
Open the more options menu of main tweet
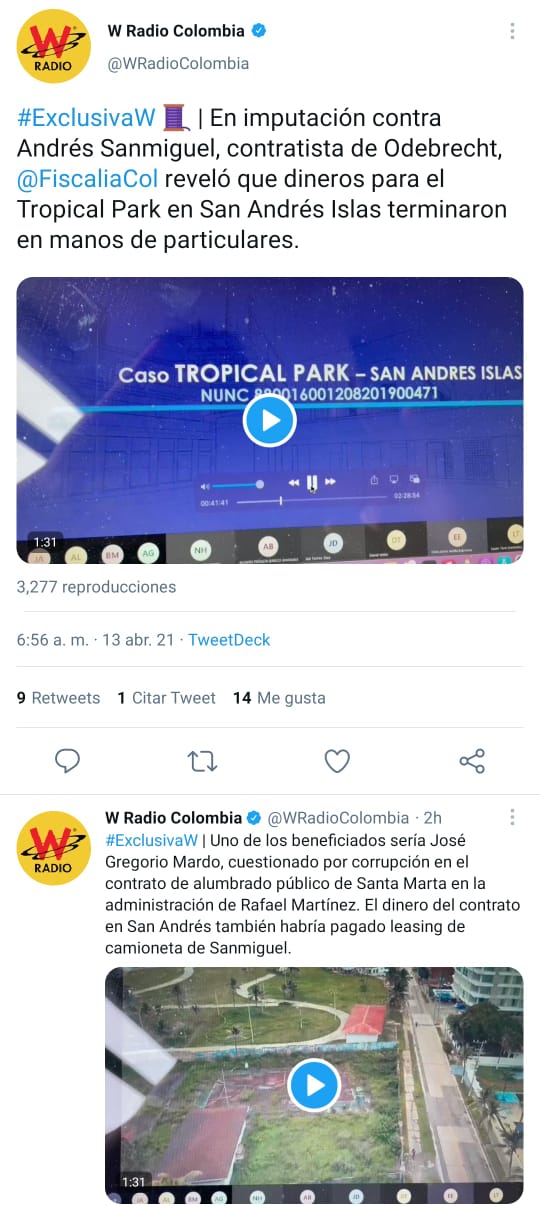(512, 31)
